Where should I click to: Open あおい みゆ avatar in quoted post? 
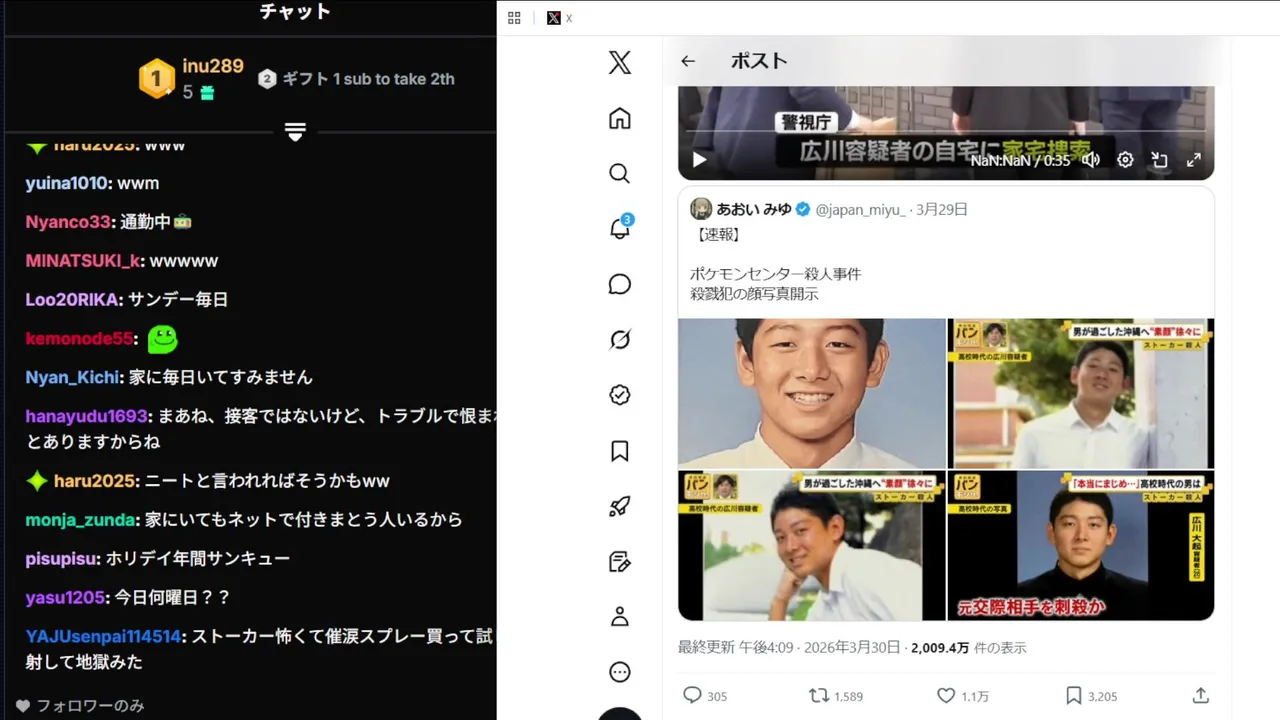coord(701,209)
